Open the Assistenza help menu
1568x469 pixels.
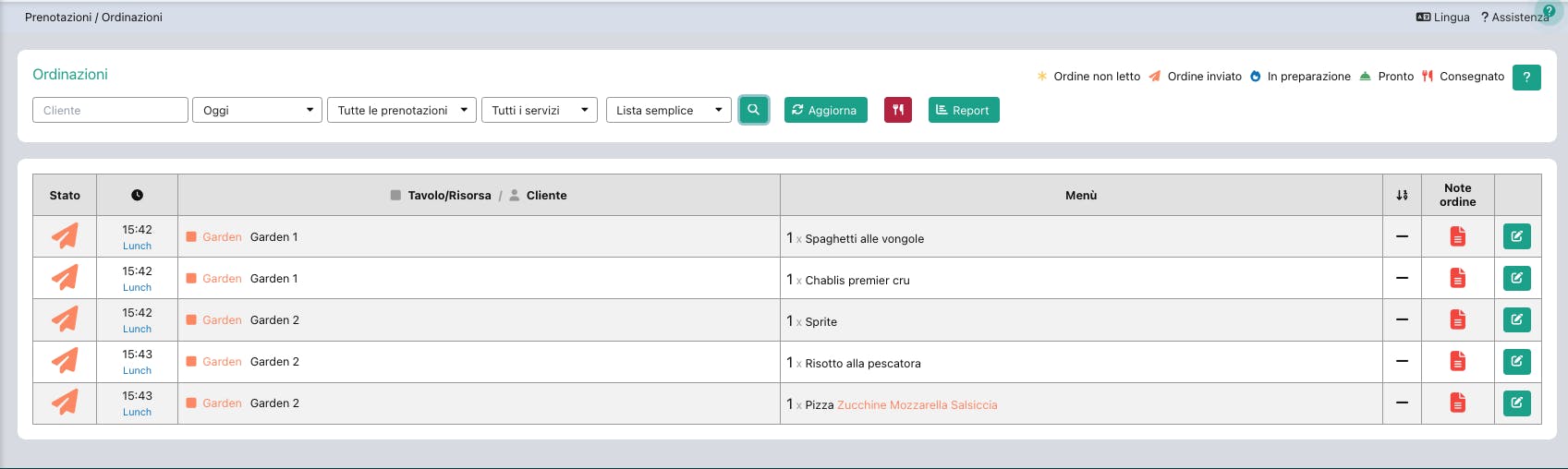pyautogui.click(x=1514, y=17)
